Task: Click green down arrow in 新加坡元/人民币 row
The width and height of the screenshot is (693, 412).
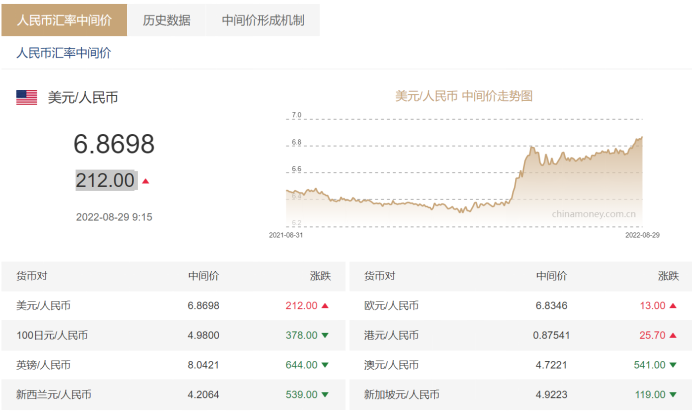Action: (x=673, y=395)
